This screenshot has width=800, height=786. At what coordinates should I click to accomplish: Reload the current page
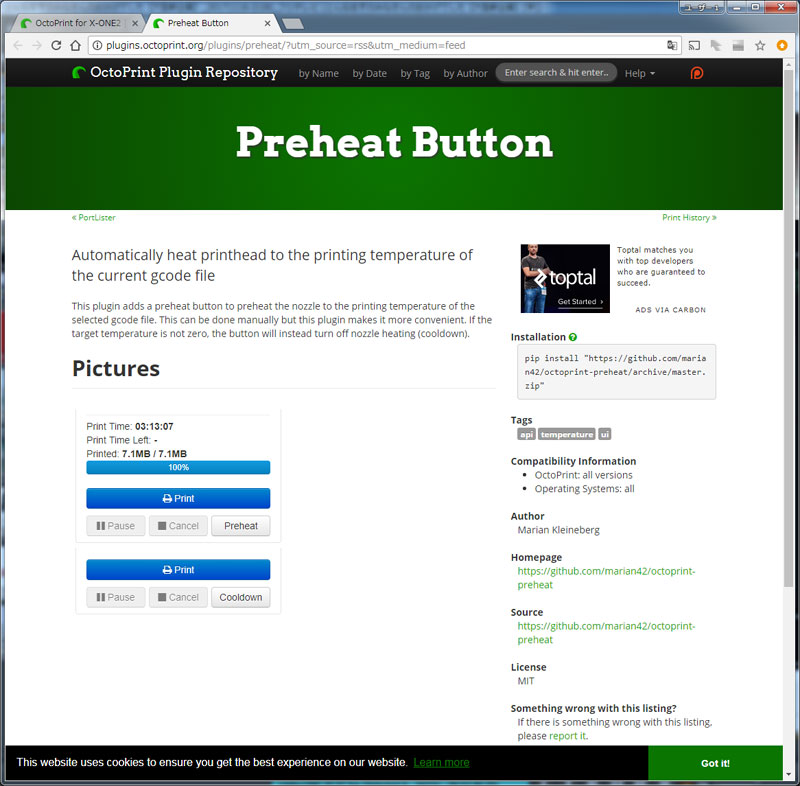56,45
